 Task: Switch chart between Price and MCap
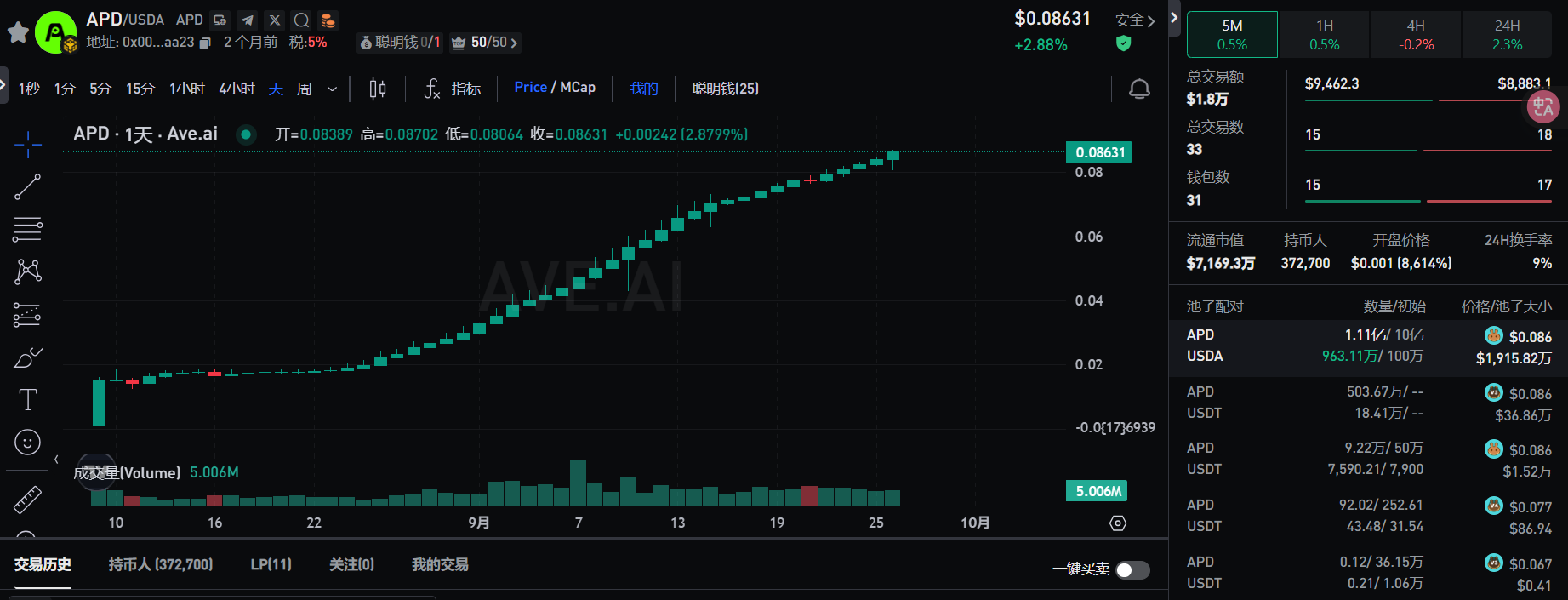click(x=555, y=88)
